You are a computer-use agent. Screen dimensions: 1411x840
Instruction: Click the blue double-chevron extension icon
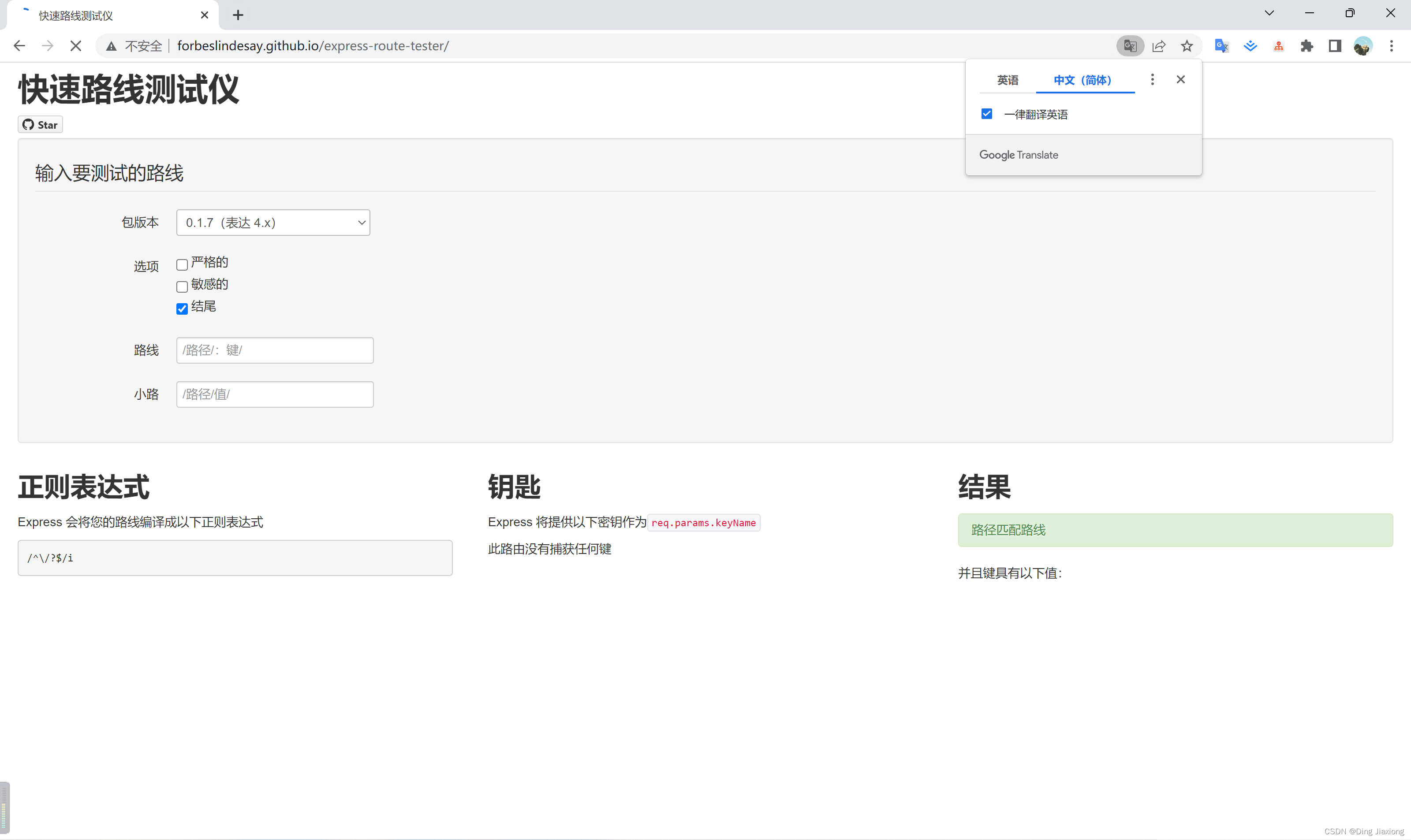[1250, 46]
